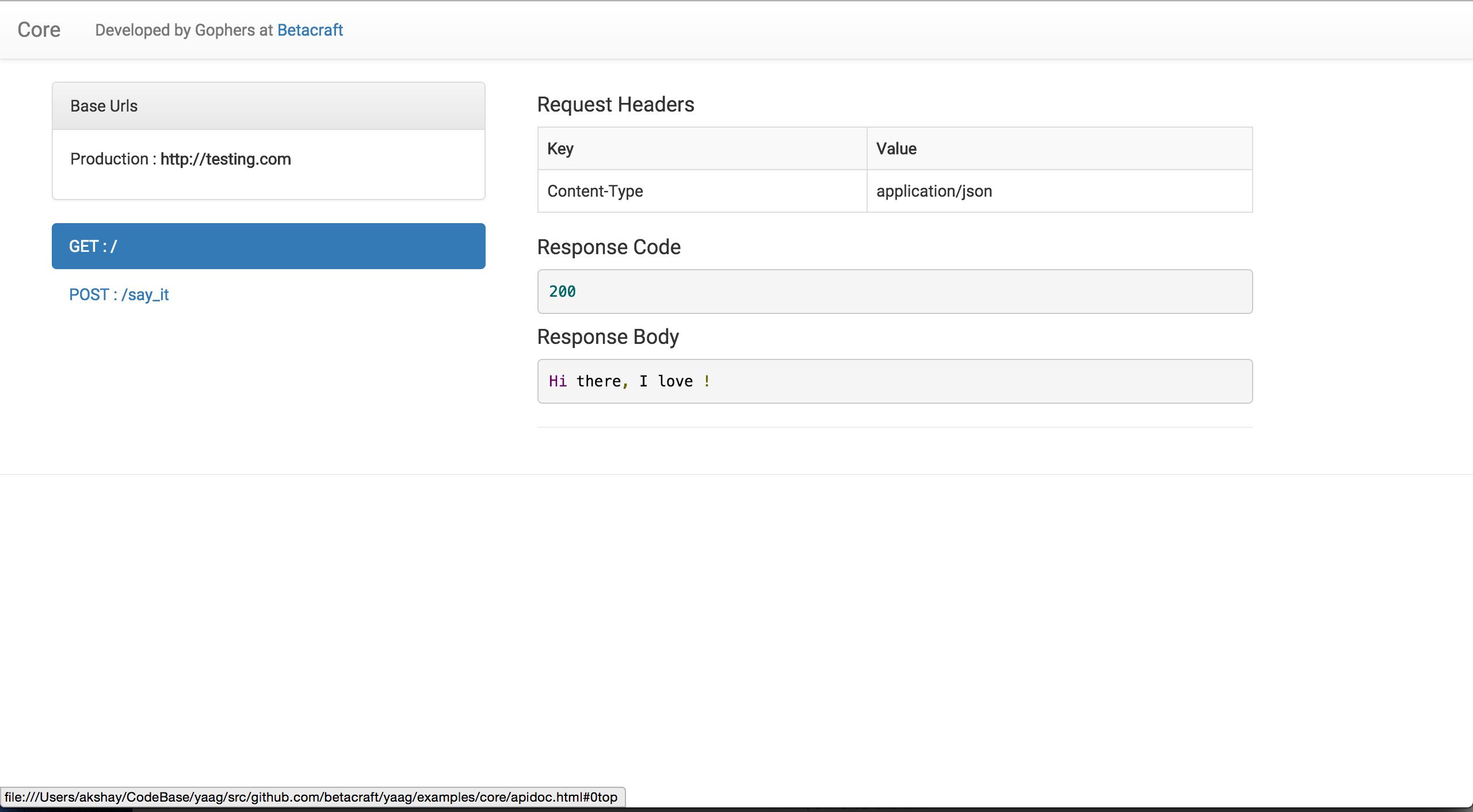Click the Key column header
Viewport: 1473px width, 812px height.
[x=560, y=148]
